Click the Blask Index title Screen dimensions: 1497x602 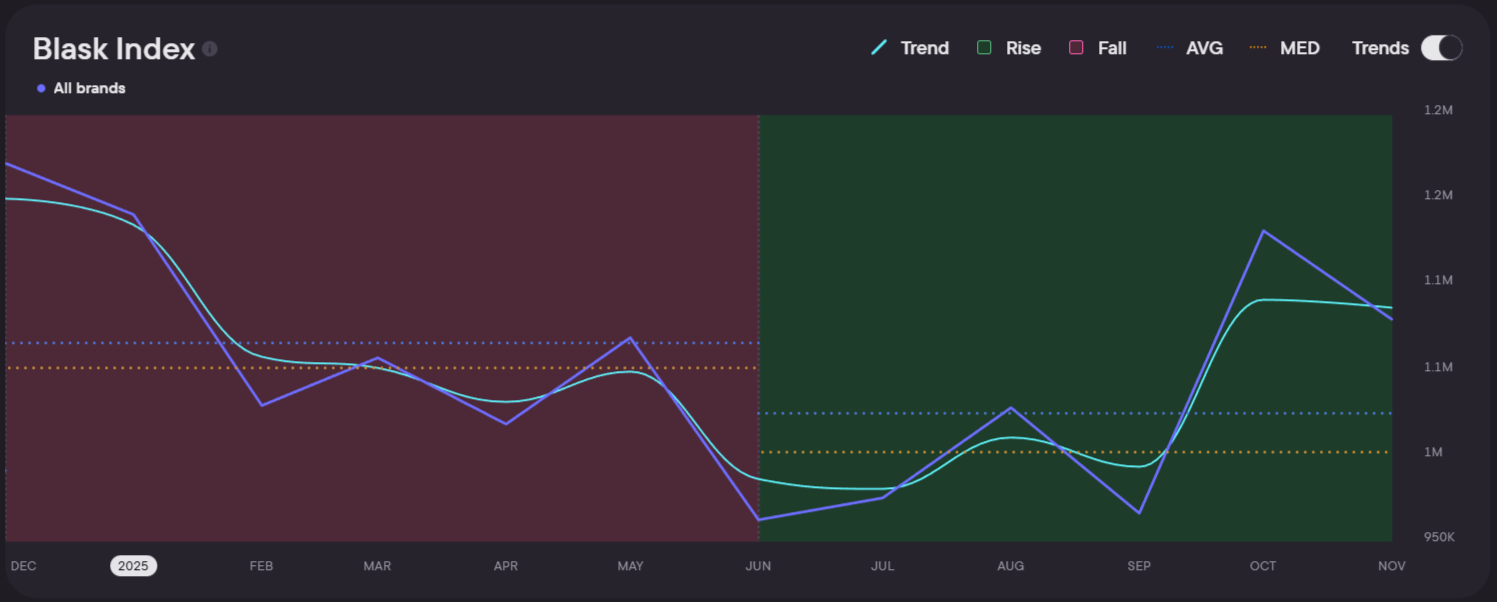114,49
